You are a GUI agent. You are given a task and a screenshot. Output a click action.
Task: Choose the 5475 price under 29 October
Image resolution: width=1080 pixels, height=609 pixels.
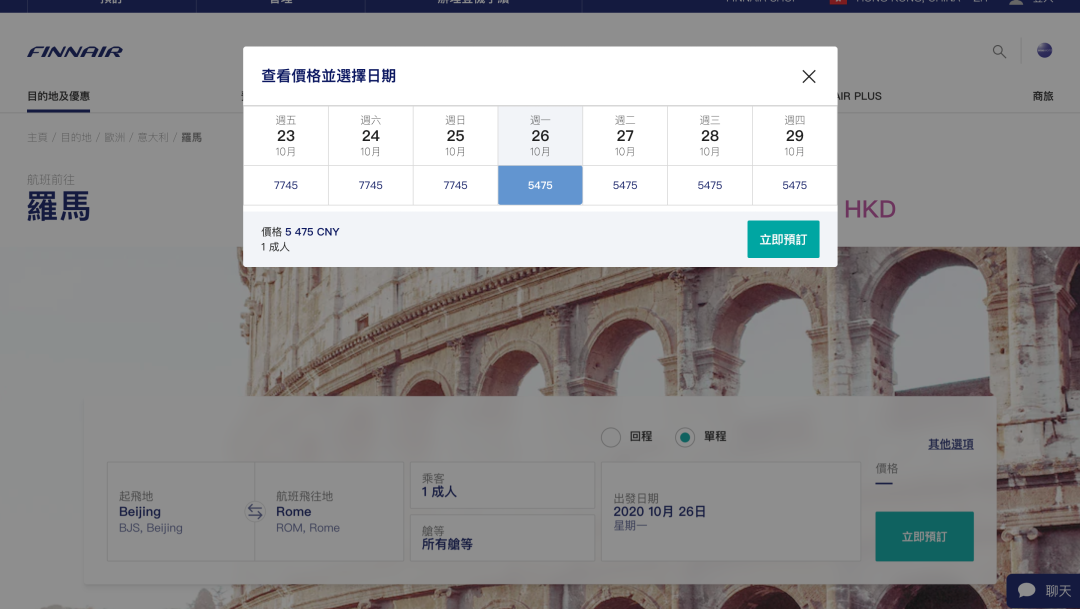[x=794, y=185]
